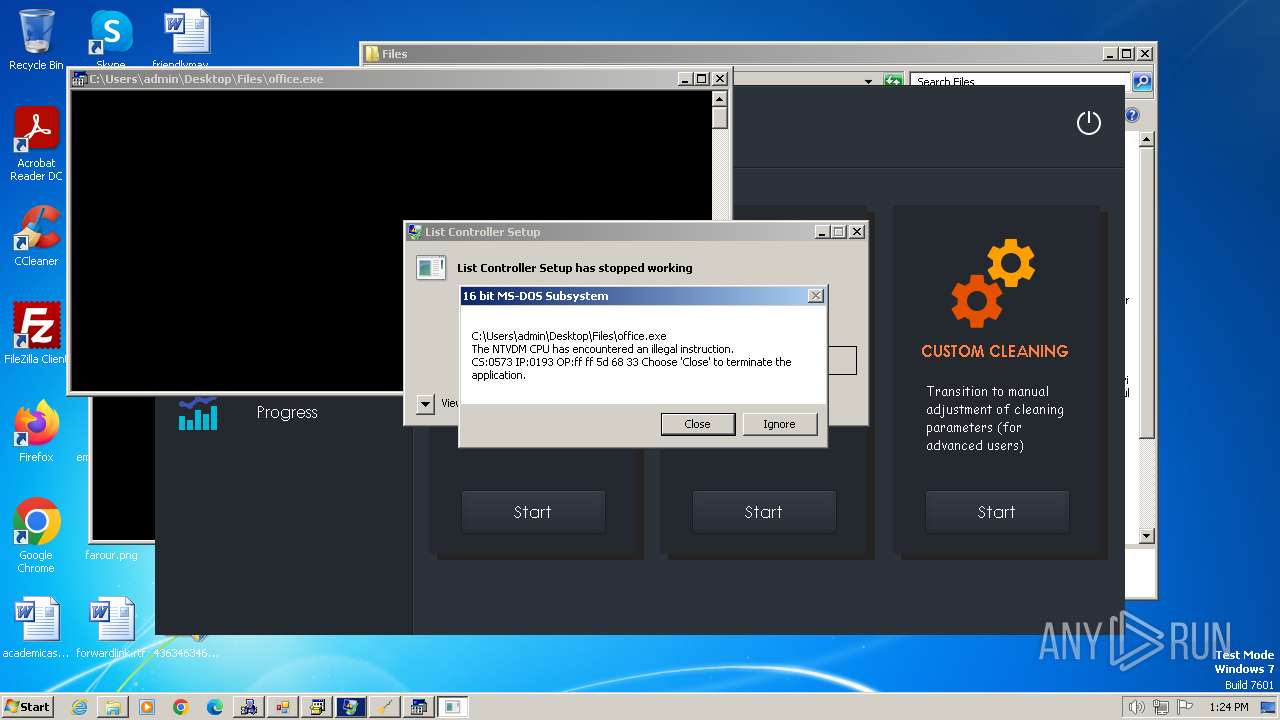Click the middle Start button in cleaner app
This screenshot has width=1280, height=720.
pyautogui.click(x=763, y=512)
